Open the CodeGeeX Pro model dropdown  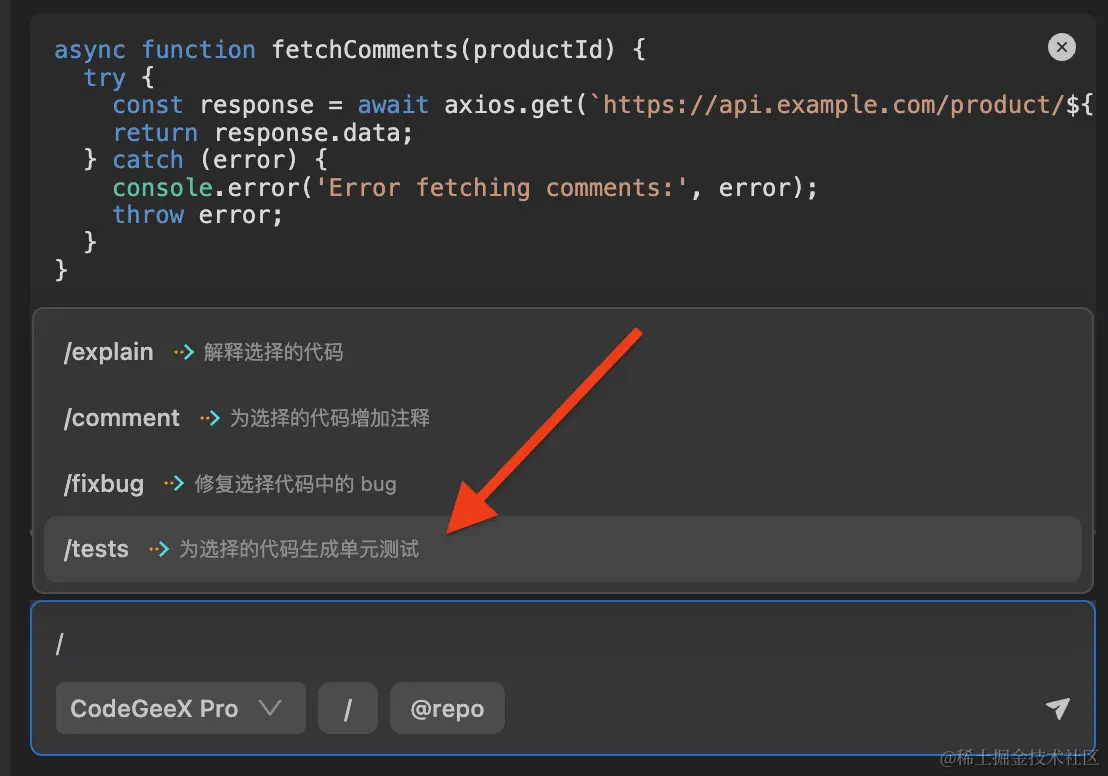(180, 708)
